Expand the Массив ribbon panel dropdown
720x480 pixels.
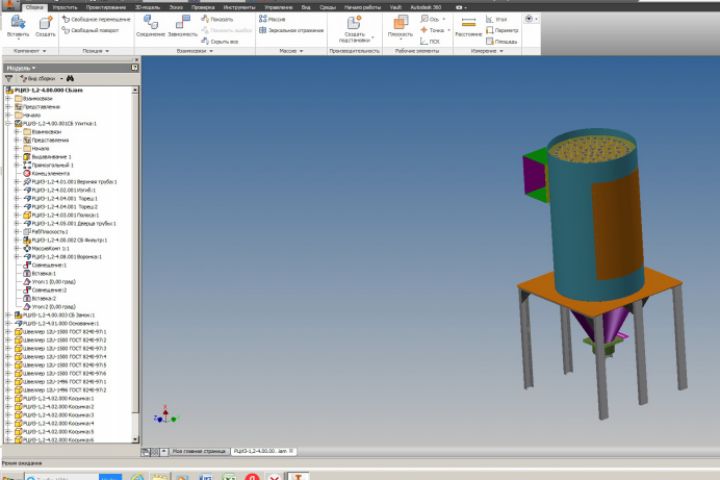coord(301,51)
